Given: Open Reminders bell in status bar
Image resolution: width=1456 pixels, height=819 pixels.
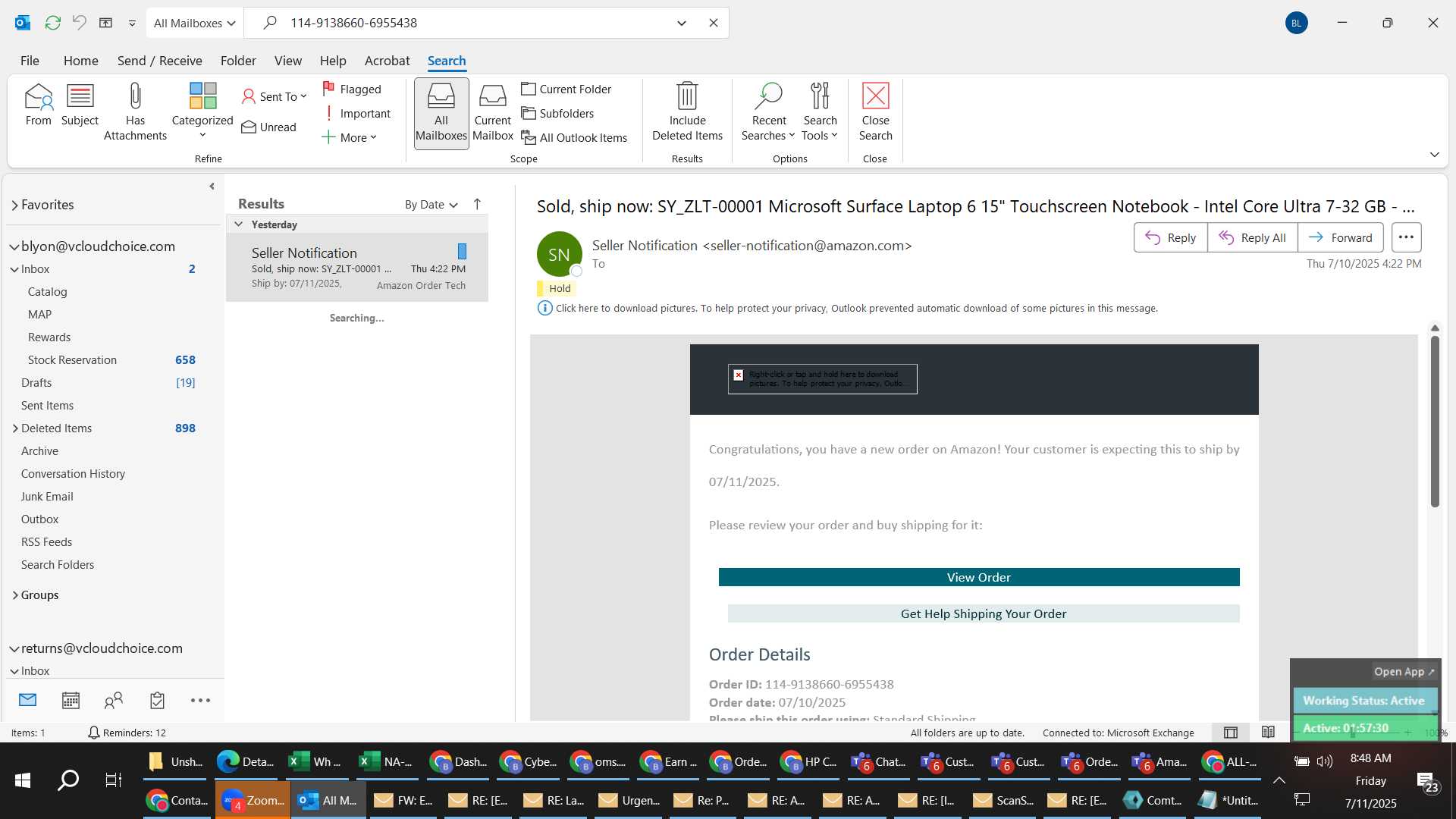Looking at the screenshot, I should 93,733.
